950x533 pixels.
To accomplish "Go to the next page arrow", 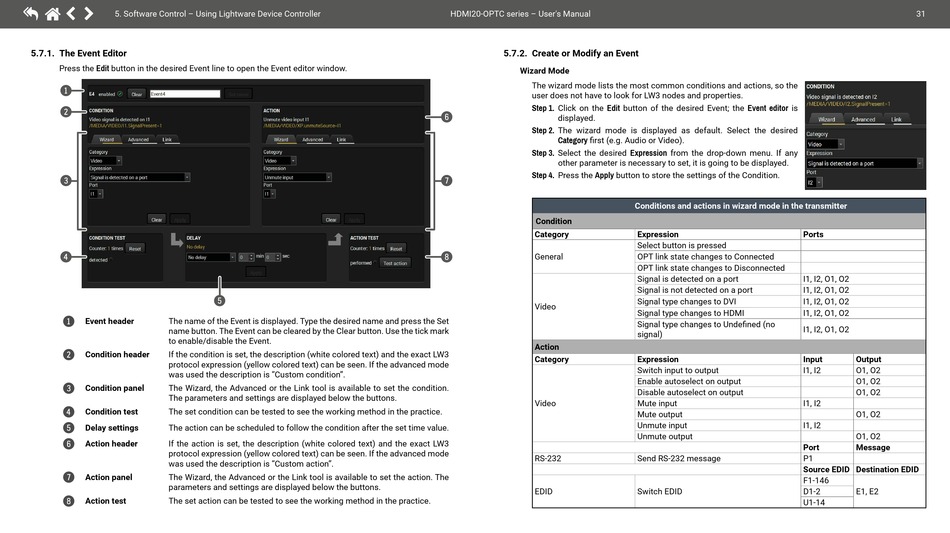I will (88, 13).
